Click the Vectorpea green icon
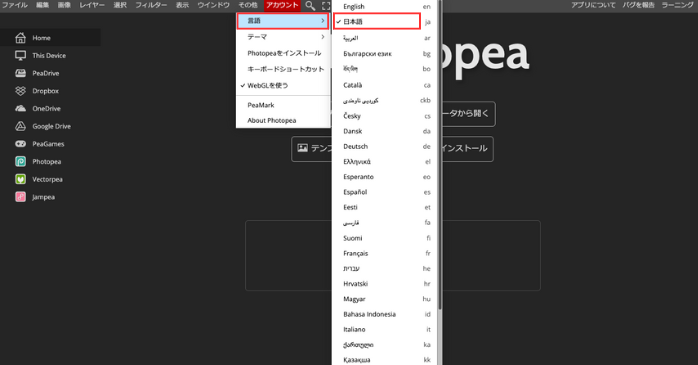The height and width of the screenshot is (365, 698). point(20,179)
